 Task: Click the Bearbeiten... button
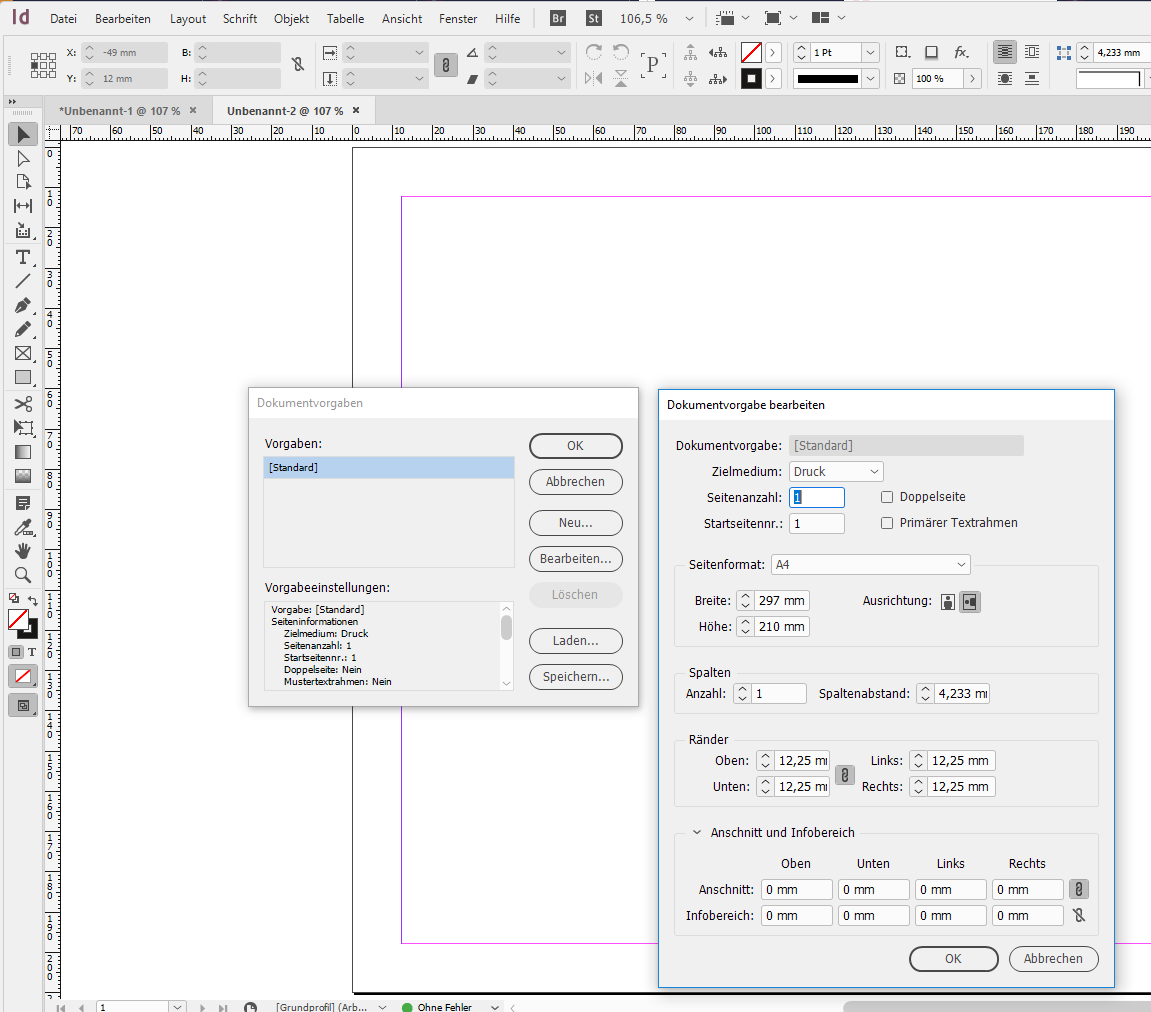click(575, 558)
